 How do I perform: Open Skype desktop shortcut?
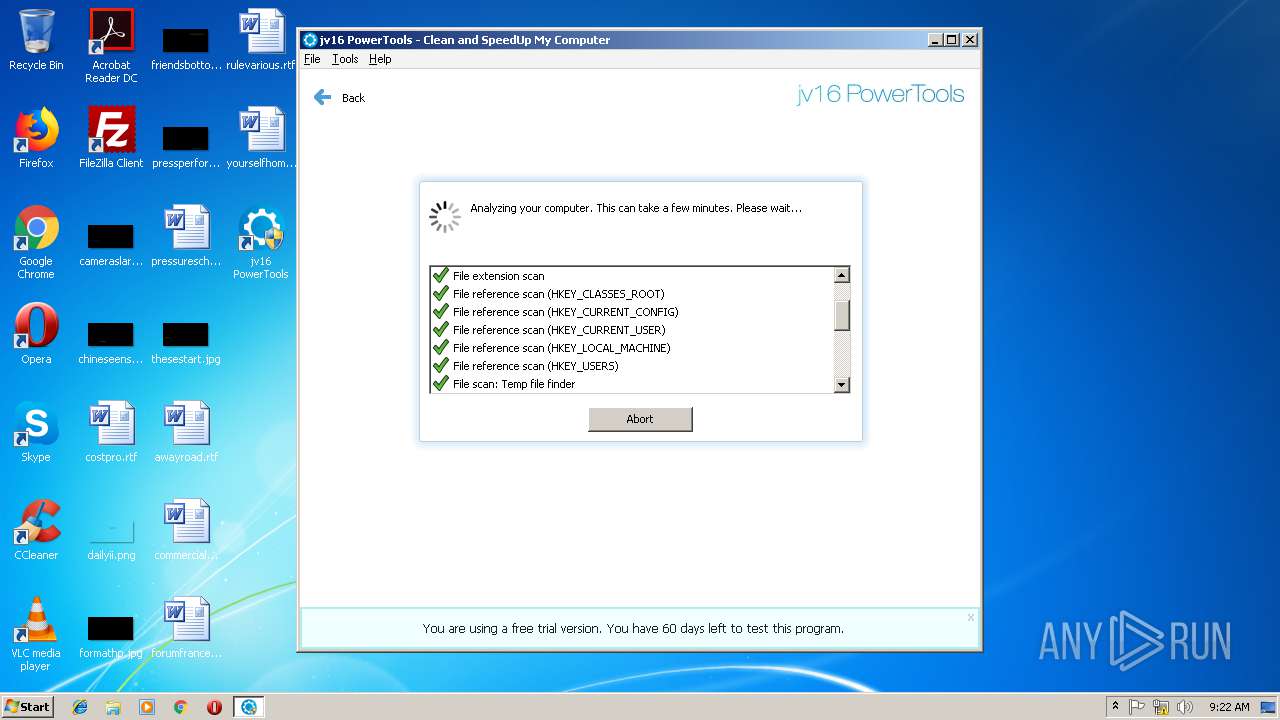tap(36, 432)
